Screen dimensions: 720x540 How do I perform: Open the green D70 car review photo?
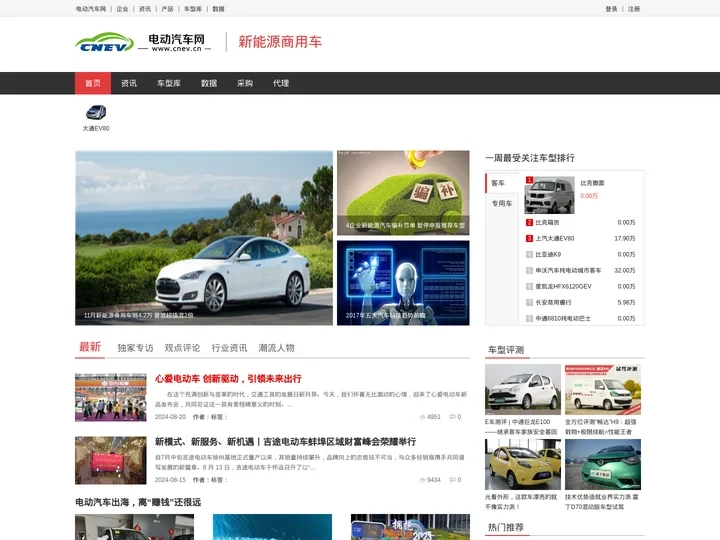603,464
